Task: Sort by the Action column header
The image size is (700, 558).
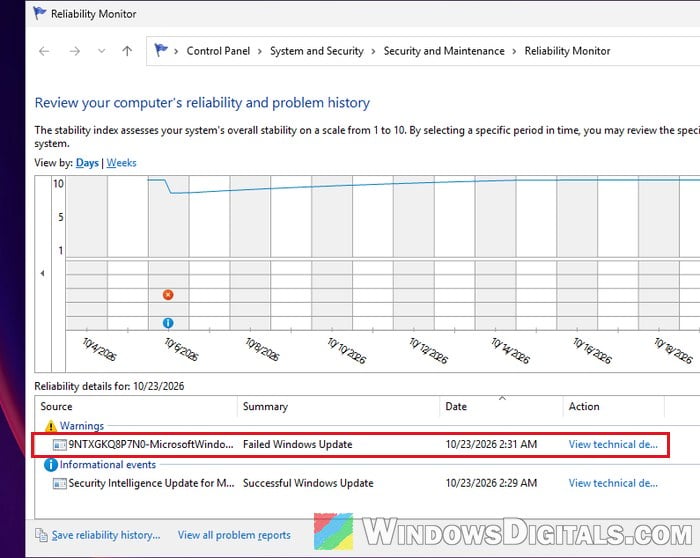Action: tap(614, 406)
